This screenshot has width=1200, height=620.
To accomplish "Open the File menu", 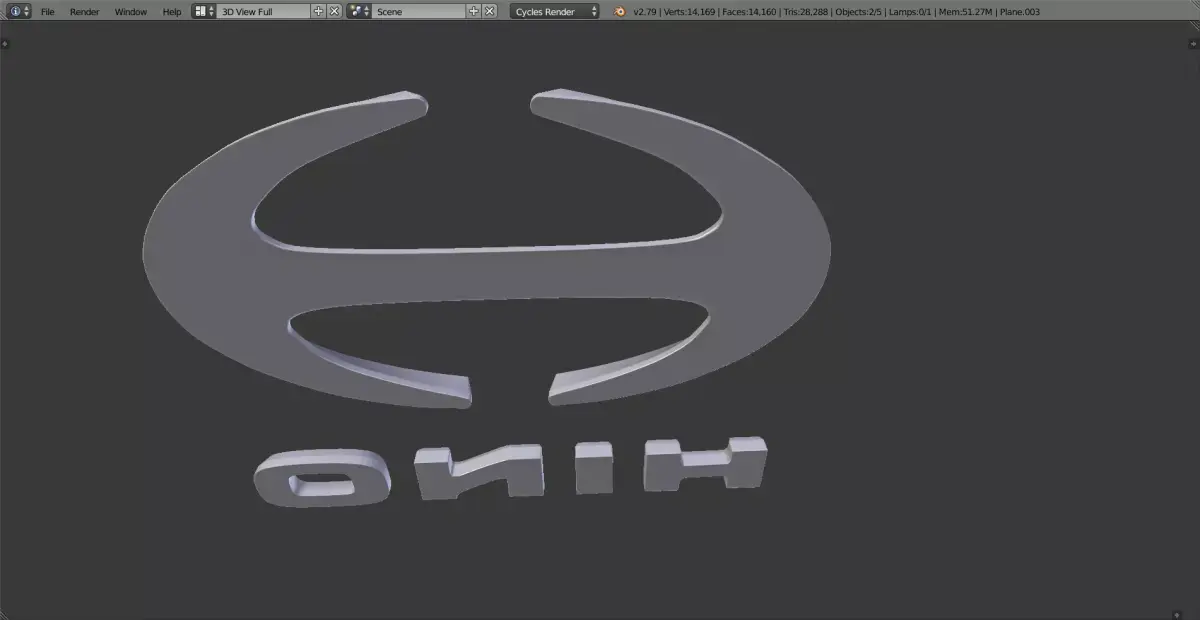I will click(47, 12).
